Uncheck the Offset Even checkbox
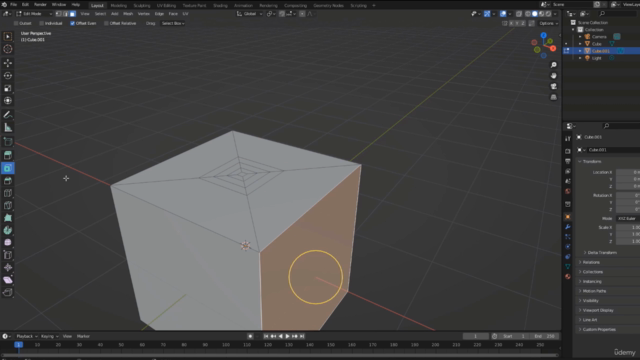Viewport: 640px width, 360px height. pos(72,23)
